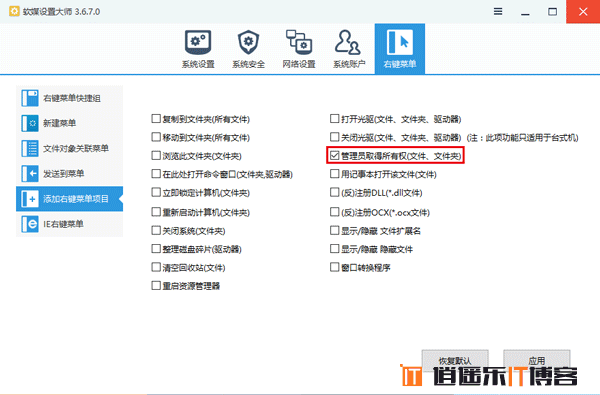Click the 应用 button

536,361
